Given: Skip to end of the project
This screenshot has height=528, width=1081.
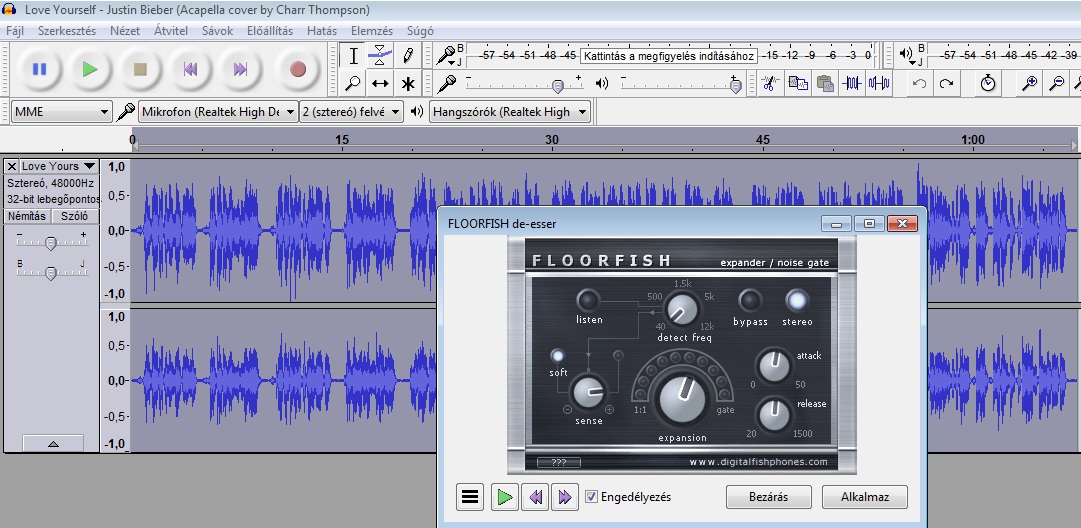Looking at the screenshot, I should click(240, 69).
